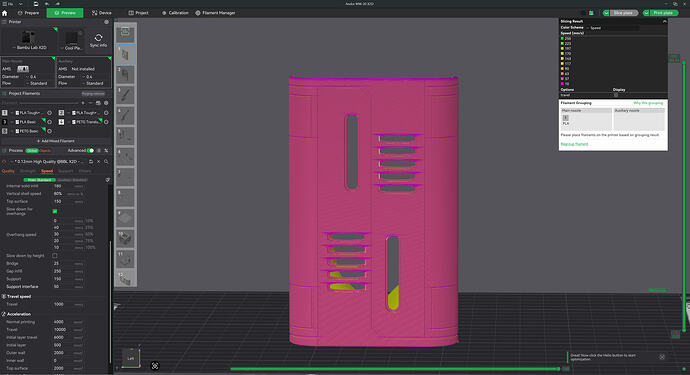Screen dimensions: 690x375
Task: Open the Print plate dropdown arrow
Action: coord(646,13)
